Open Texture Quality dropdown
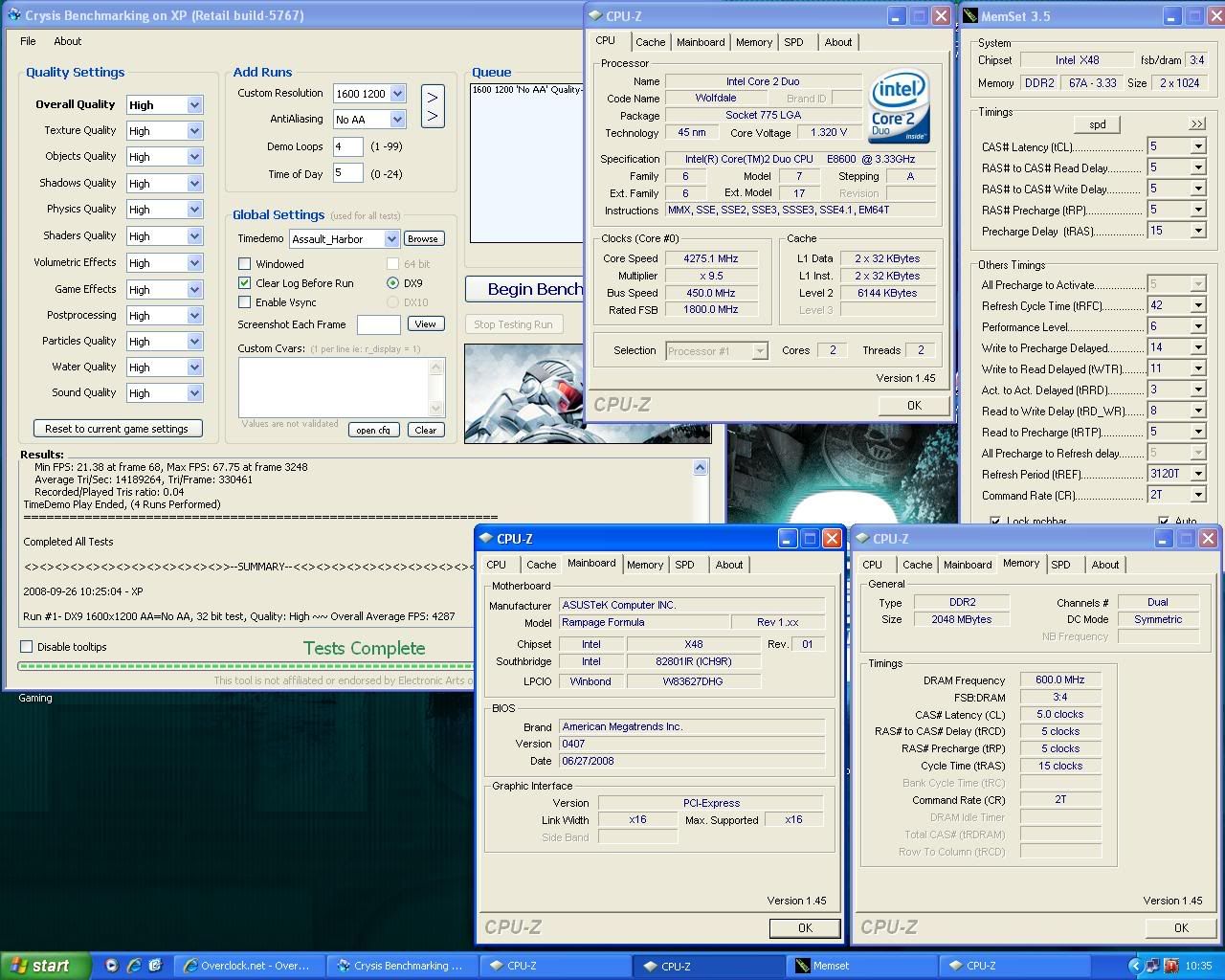Image resolution: width=1225 pixels, height=980 pixels. tap(194, 131)
